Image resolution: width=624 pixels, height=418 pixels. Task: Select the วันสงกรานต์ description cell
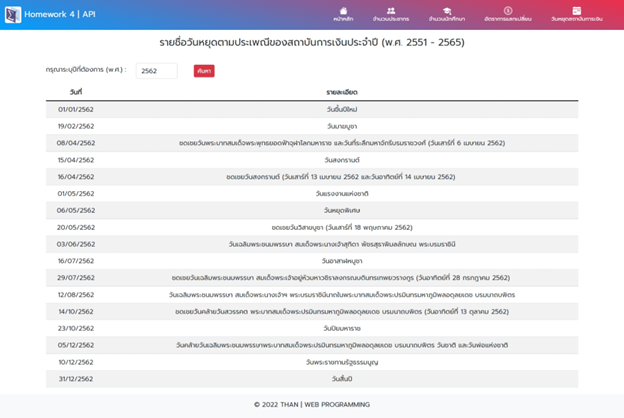click(342, 160)
